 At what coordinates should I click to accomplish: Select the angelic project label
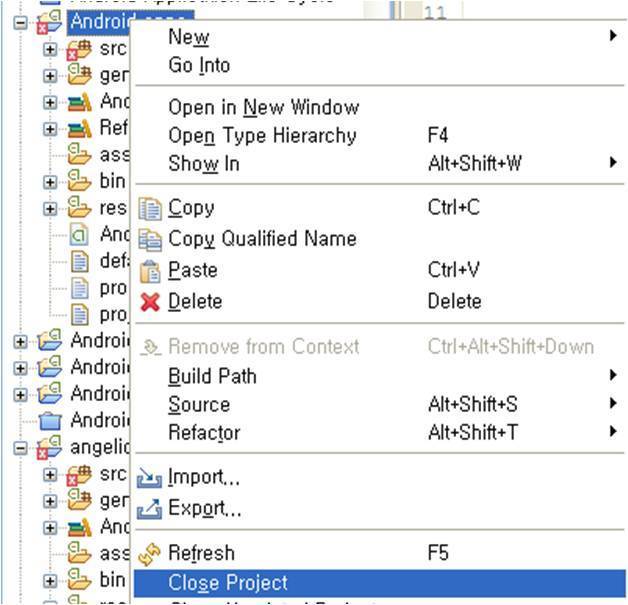click(100, 447)
